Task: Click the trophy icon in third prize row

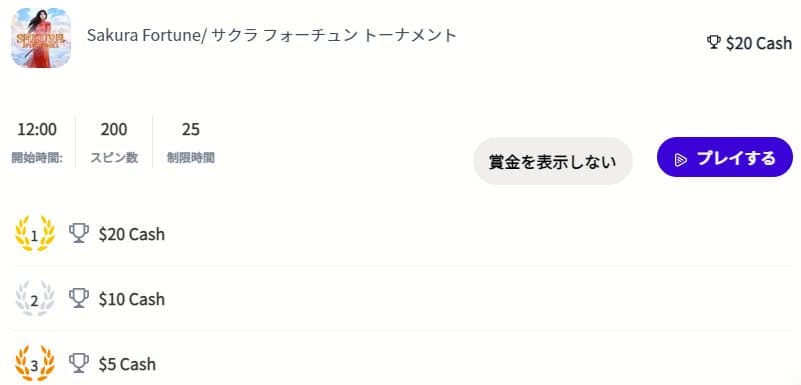Action: pos(79,363)
